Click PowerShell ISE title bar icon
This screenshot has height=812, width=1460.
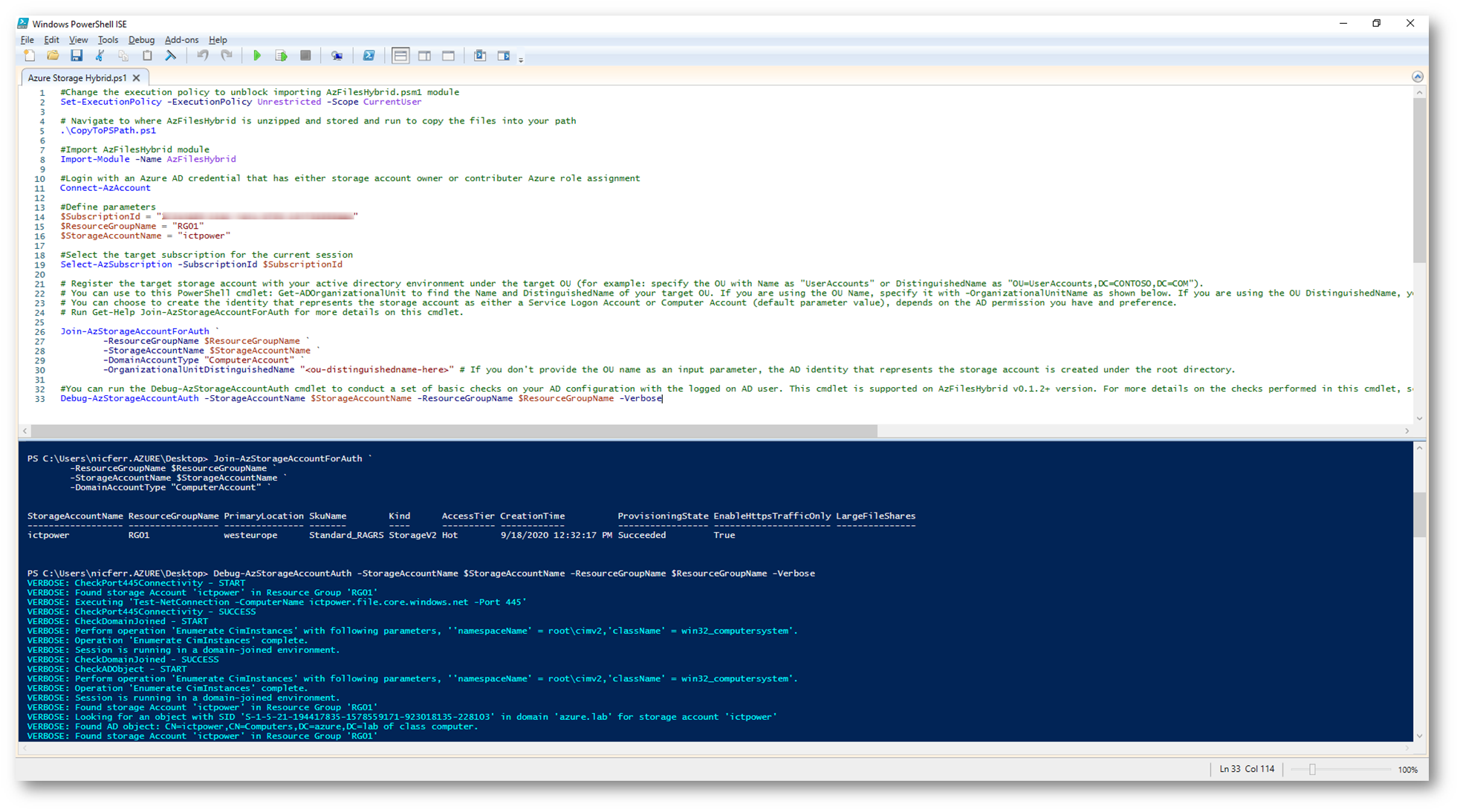(23, 24)
